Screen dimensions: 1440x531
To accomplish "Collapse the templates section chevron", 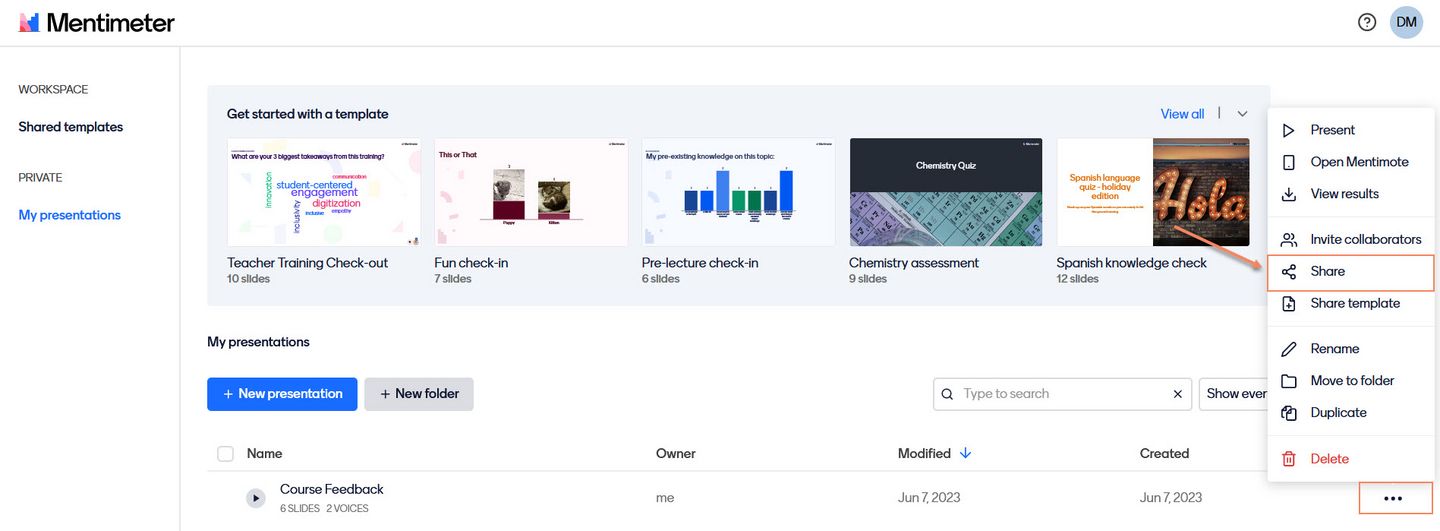I will click(1242, 114).
